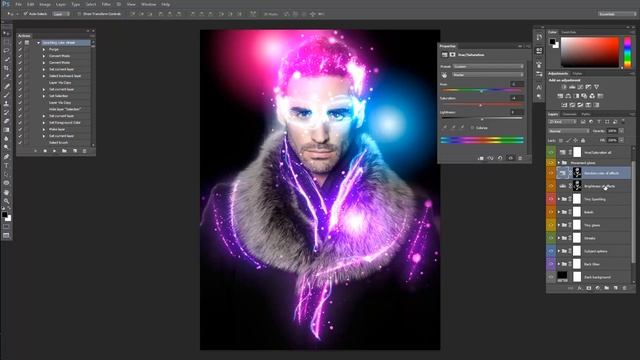Add a Vibrance adjustment from Adjustments panel
640x360 pixels.
click(596, 87)
